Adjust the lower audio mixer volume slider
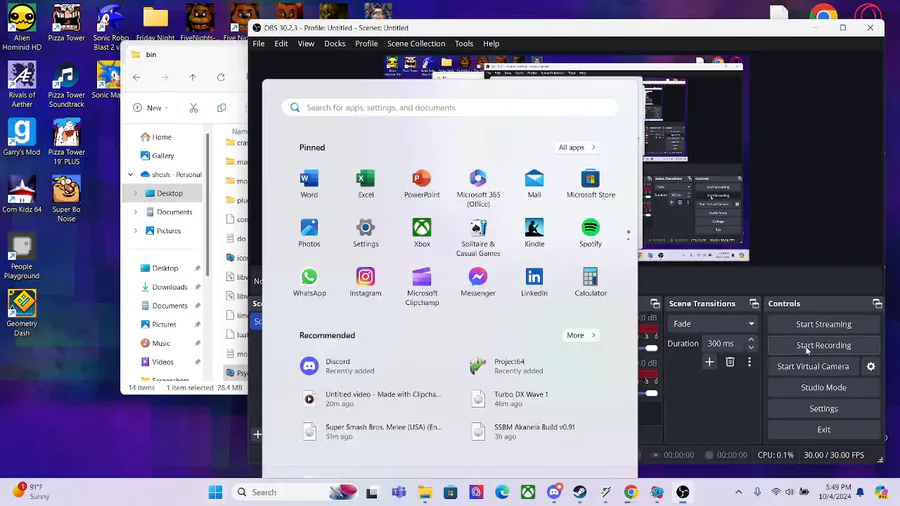Viewport: 900px width, 506px height. [x=651, y=394]
